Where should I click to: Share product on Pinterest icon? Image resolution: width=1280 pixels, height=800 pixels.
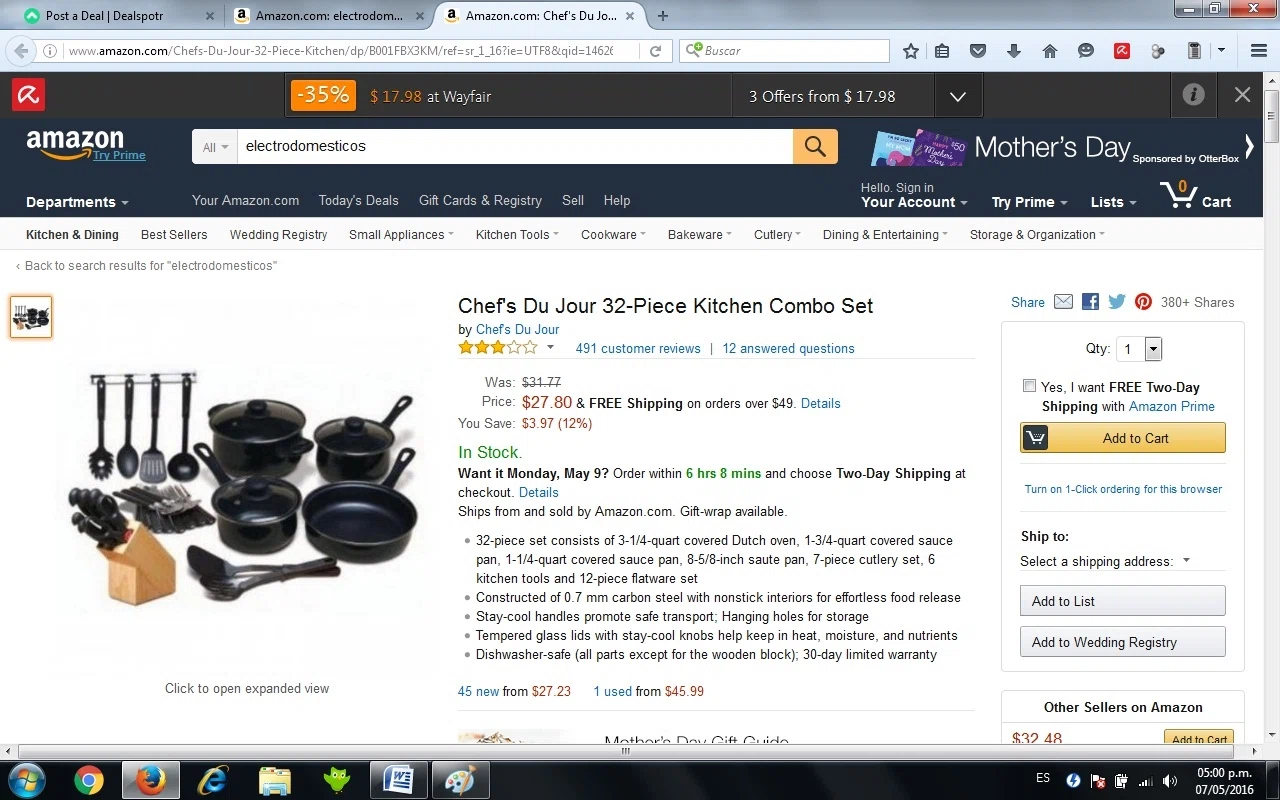coord(1143,302)
